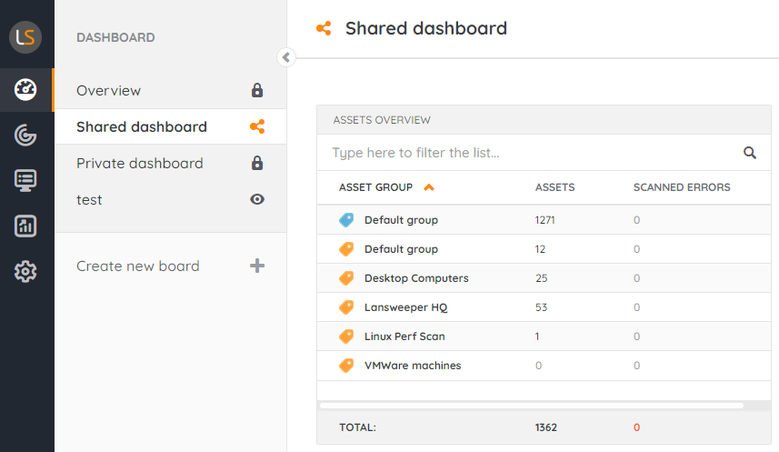The width and height of the screenshot is (779, 452).
Task: Click the share icon next to Shared dashboard in menu
Action: tap(257, 127)
